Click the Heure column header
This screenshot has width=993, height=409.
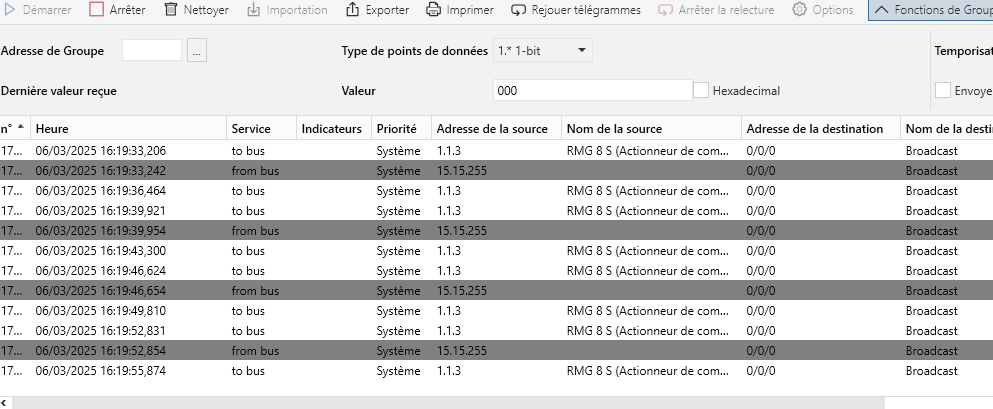52,129
